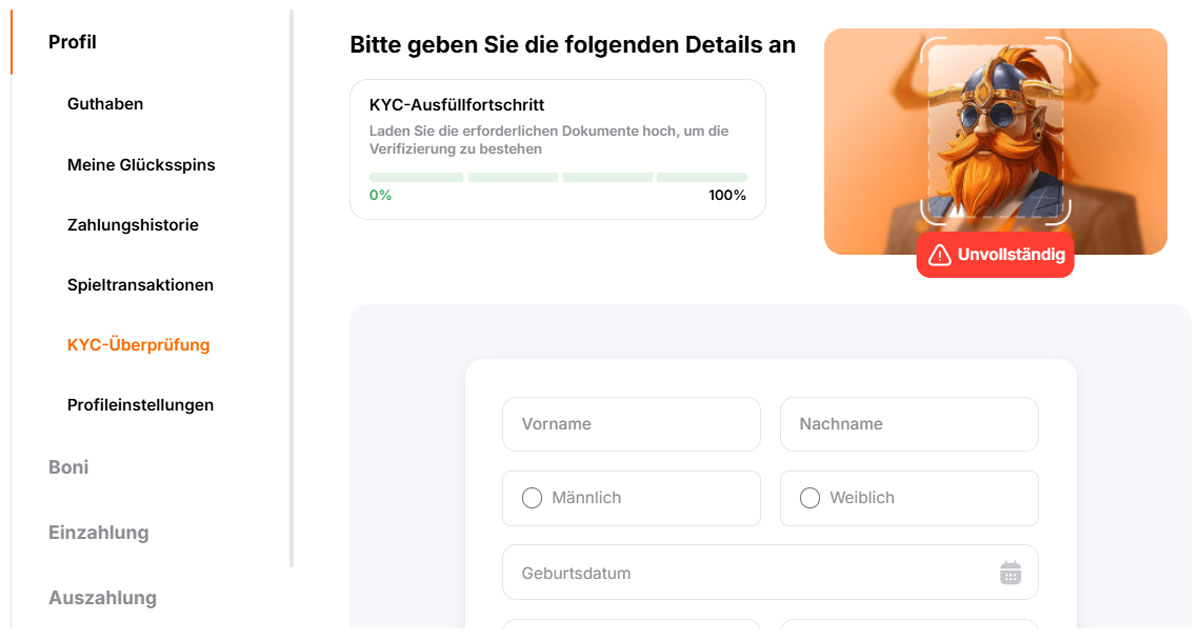Go to Meine Glücksspins
1200x640 pixels.
click(x=141, y=165)
